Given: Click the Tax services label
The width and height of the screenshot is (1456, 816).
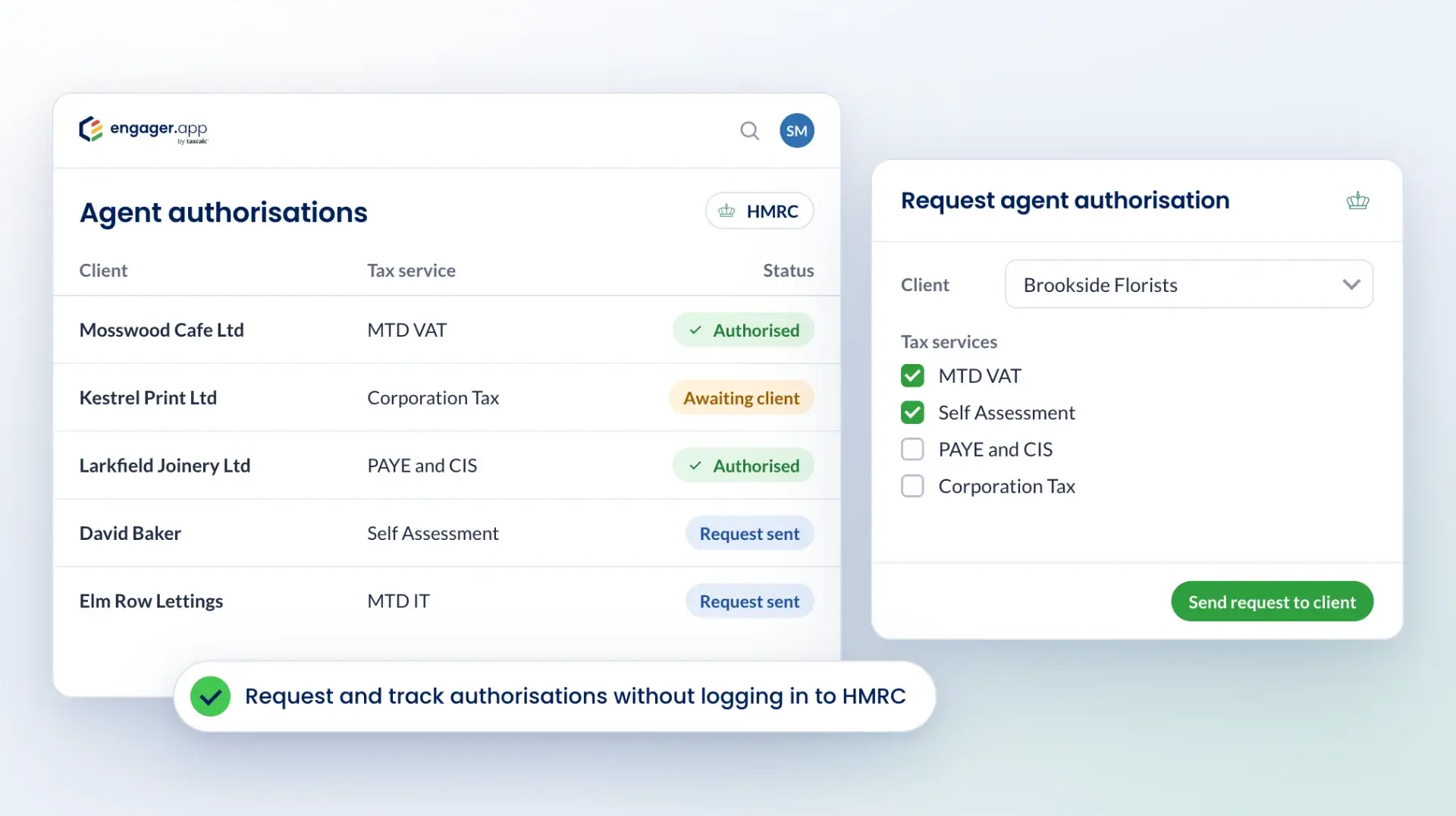Looking at the screenshot, I should (949, 342).
